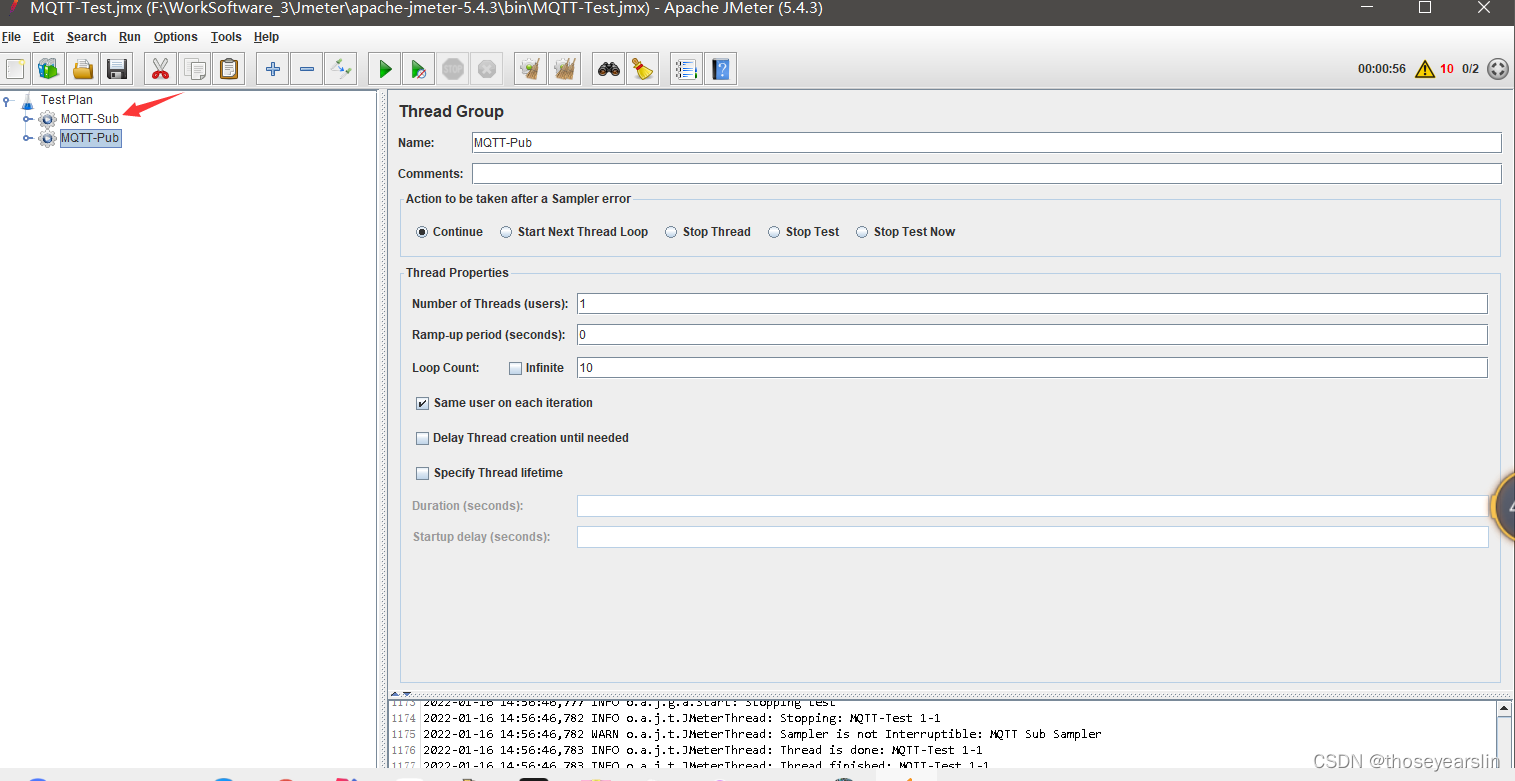1515x781 pixels.
Task: Click the Duration (seconds) field
Action: pos(1032,506)
